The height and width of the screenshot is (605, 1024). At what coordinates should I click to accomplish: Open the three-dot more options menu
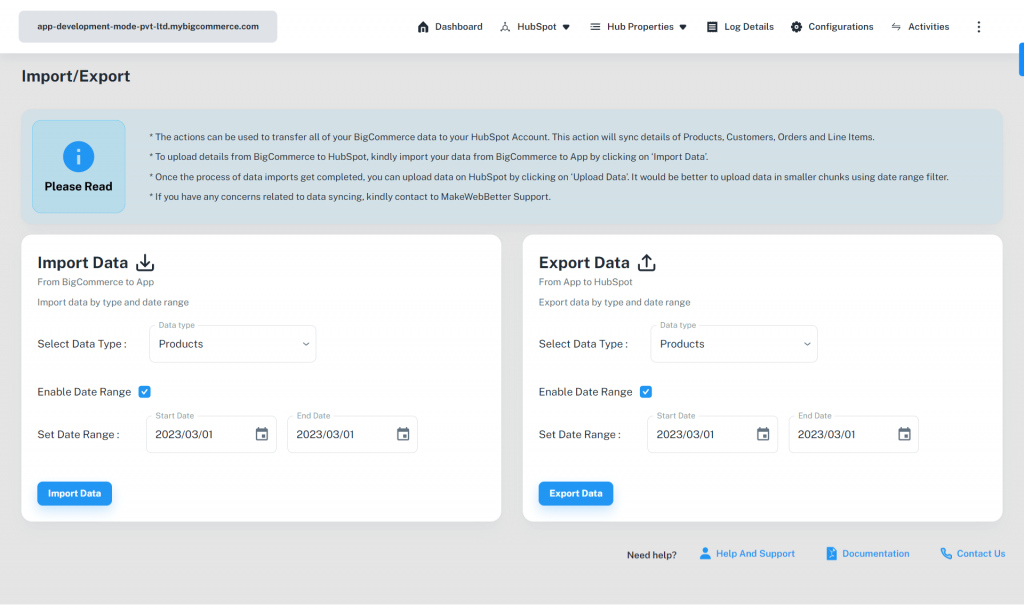978,27
